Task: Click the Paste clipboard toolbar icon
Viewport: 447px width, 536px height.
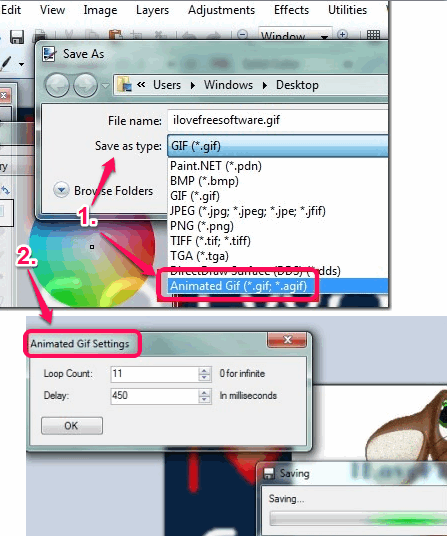Action: tap(116, 36)
